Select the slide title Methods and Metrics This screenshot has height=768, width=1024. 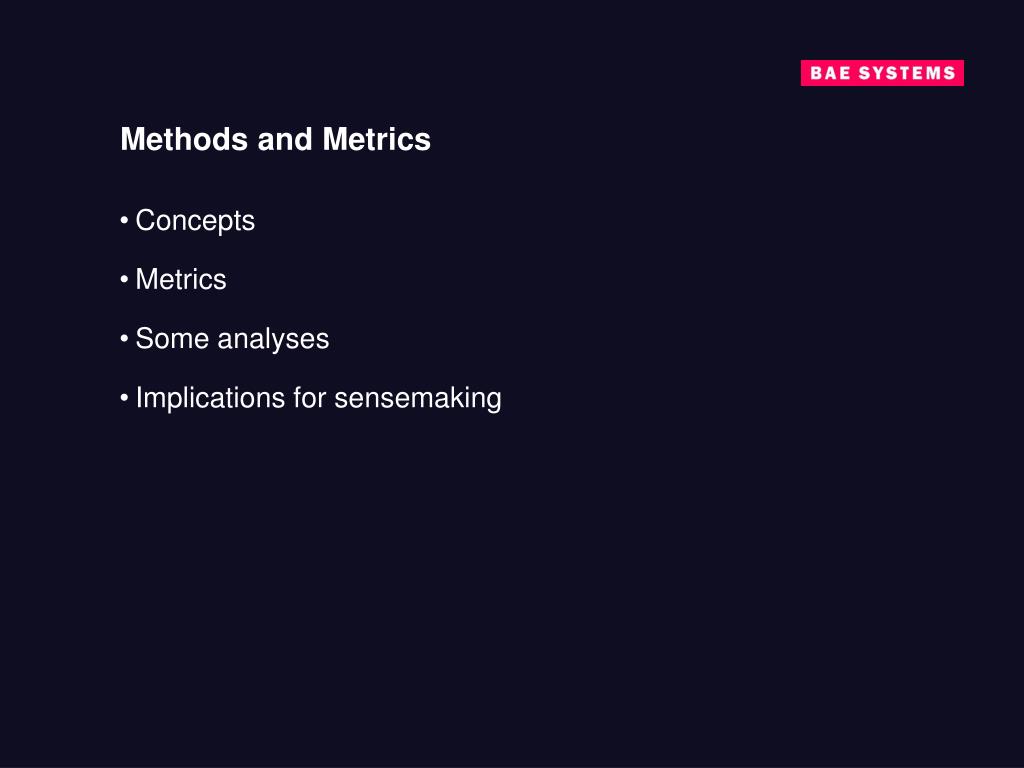[x=276, y=139]
